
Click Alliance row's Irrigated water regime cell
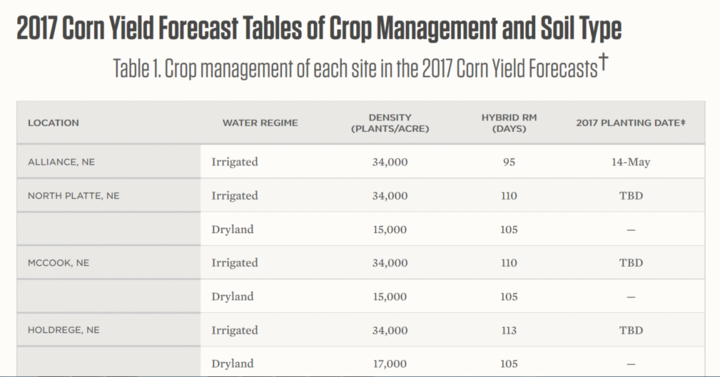tap(235, 162)
